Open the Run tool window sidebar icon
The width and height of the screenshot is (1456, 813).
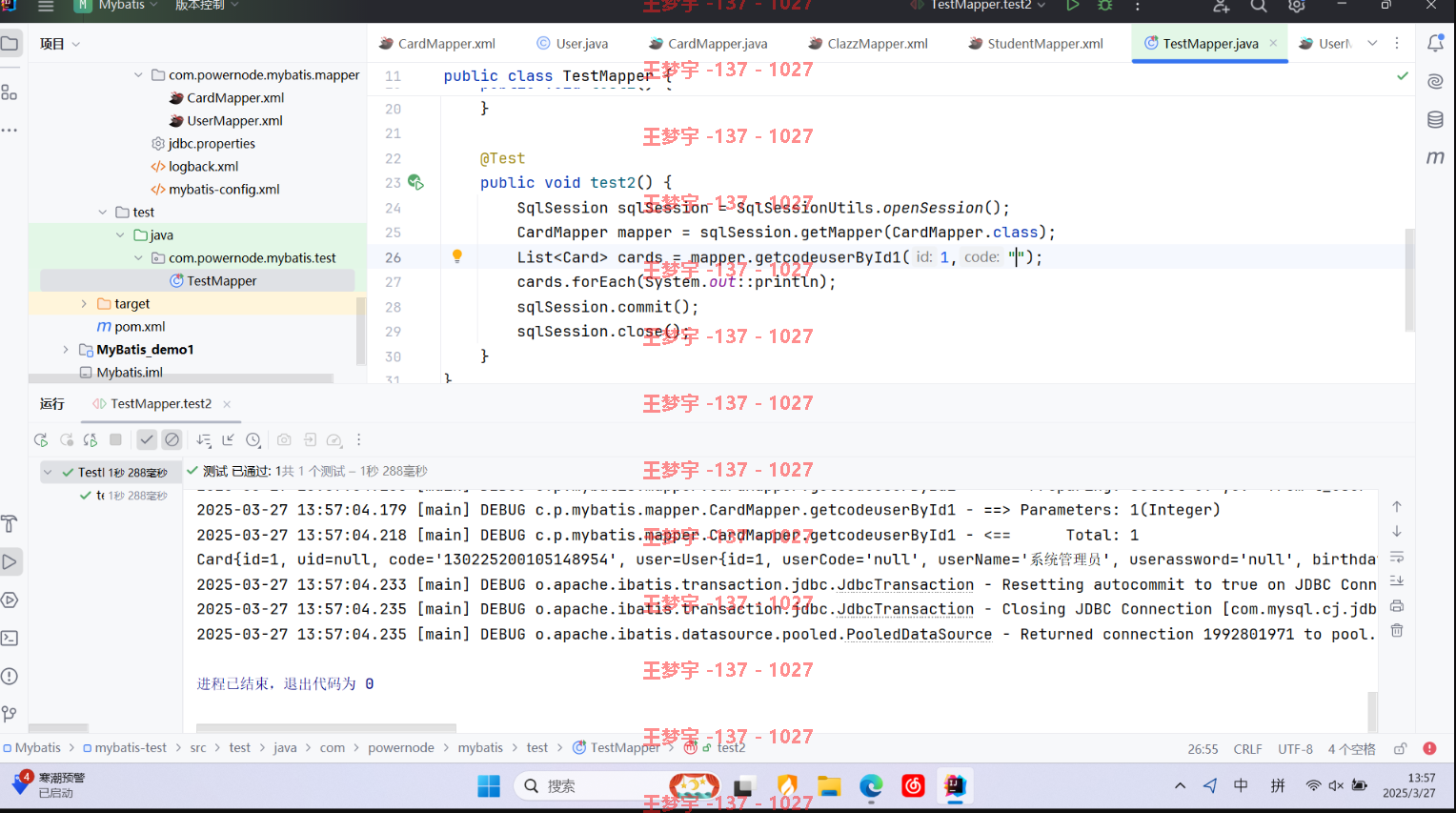(10, 561)
